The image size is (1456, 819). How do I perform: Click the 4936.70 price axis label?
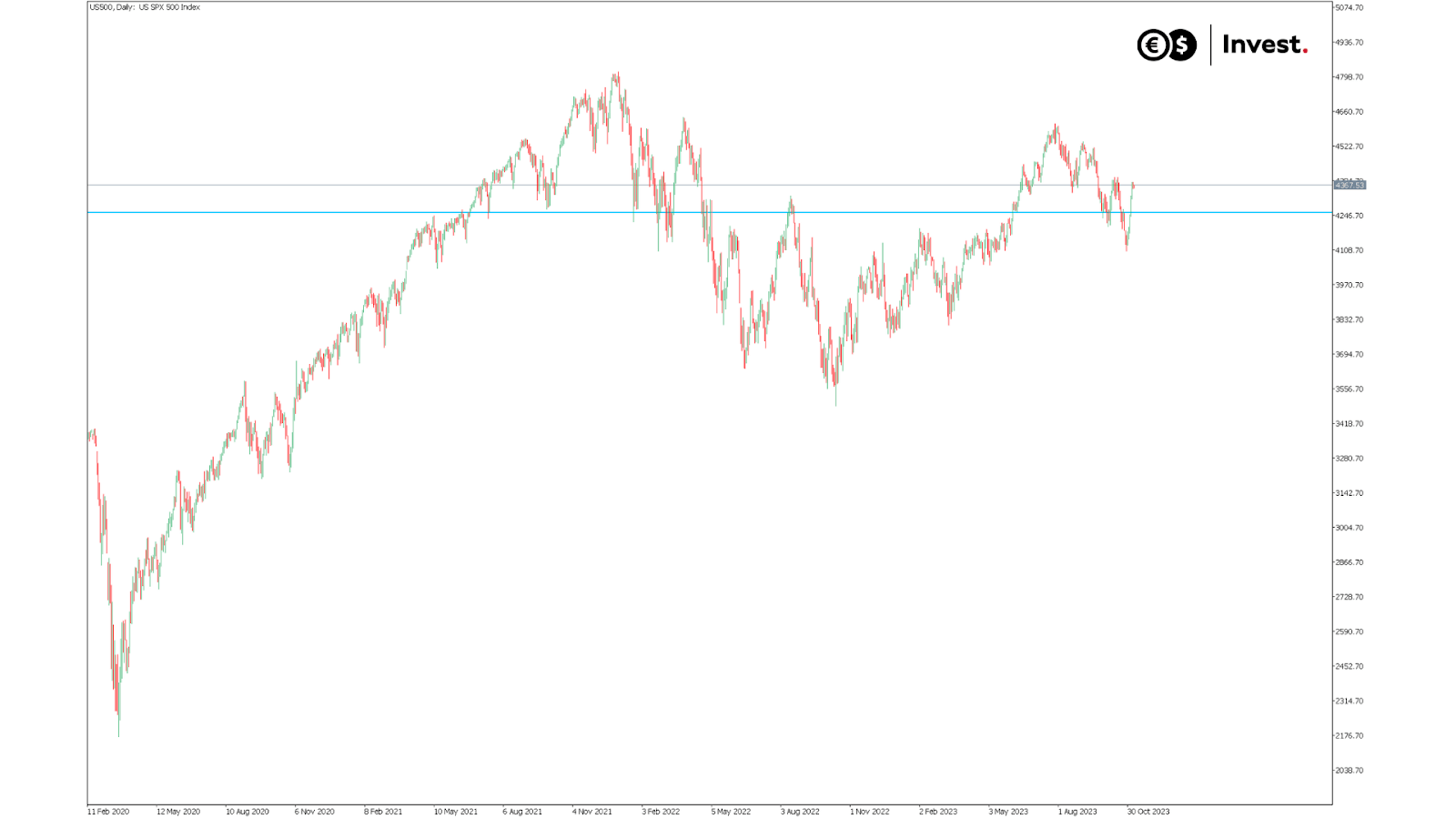click(x=1349, y=42)
